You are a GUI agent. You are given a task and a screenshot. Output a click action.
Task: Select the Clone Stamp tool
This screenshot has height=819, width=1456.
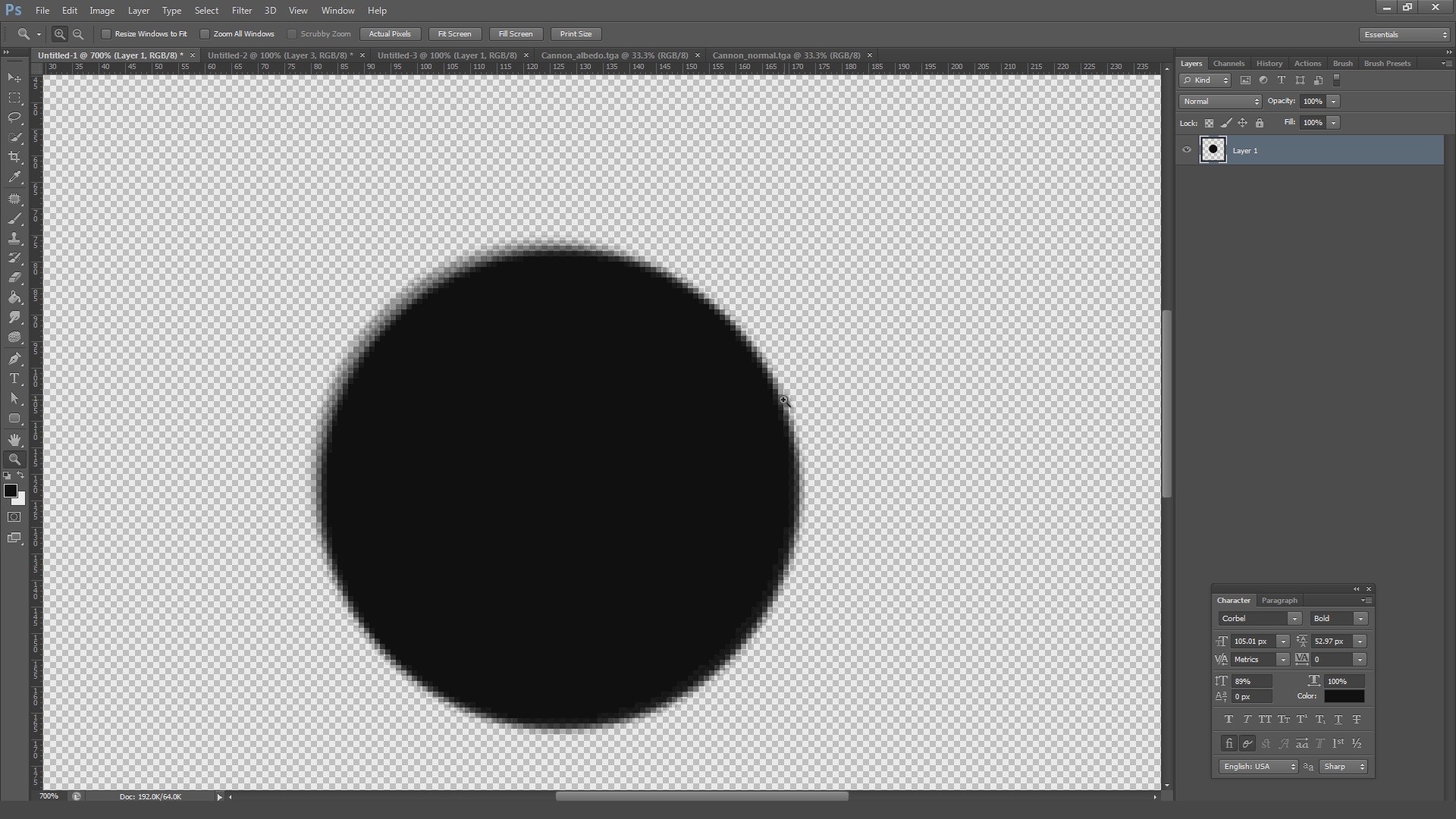[14, 238]
